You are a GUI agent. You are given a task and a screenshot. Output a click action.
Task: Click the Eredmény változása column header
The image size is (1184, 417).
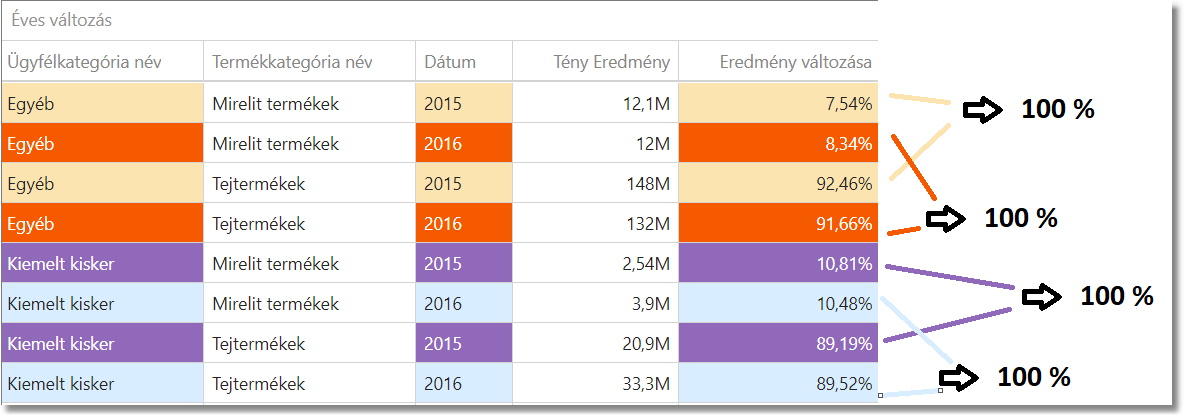pos(795,62)
